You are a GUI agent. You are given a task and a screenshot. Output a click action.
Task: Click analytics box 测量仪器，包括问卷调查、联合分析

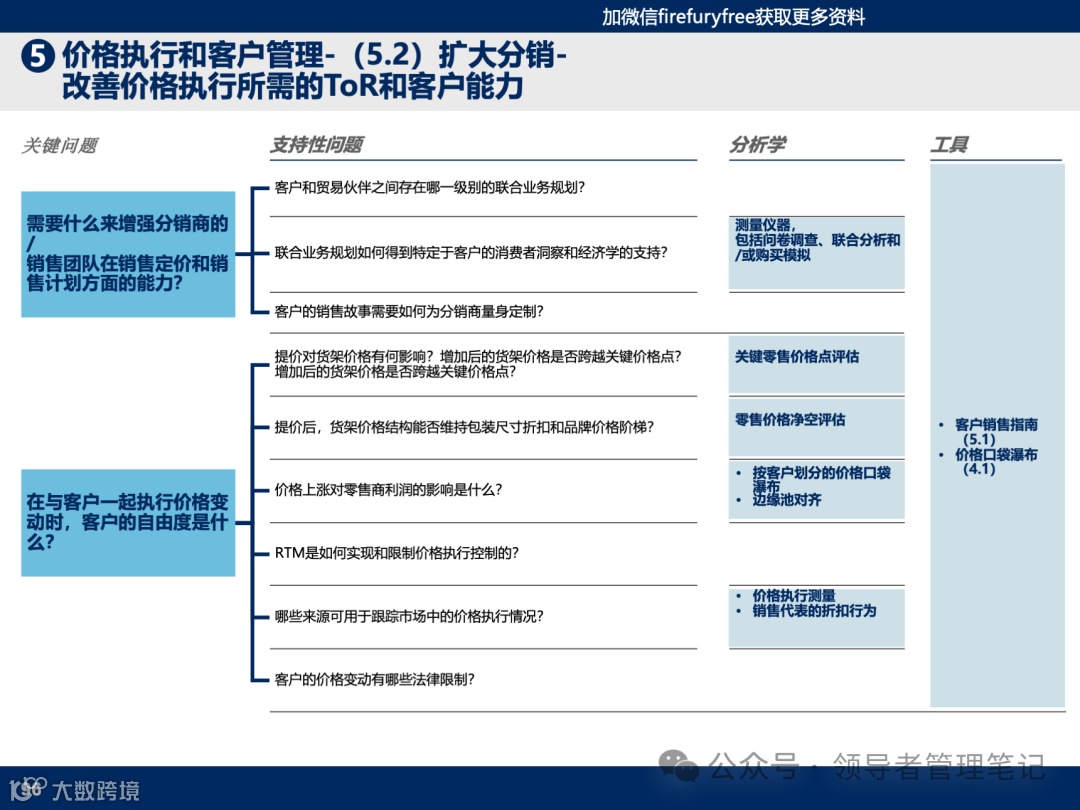click(x=817, y=253)
